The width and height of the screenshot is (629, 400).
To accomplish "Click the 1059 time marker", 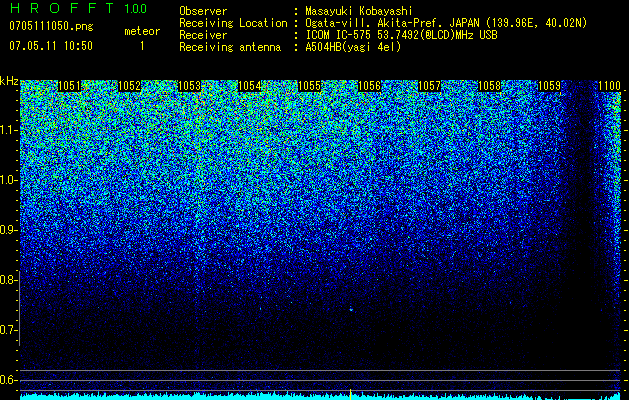I will click(x=549, y=86).
